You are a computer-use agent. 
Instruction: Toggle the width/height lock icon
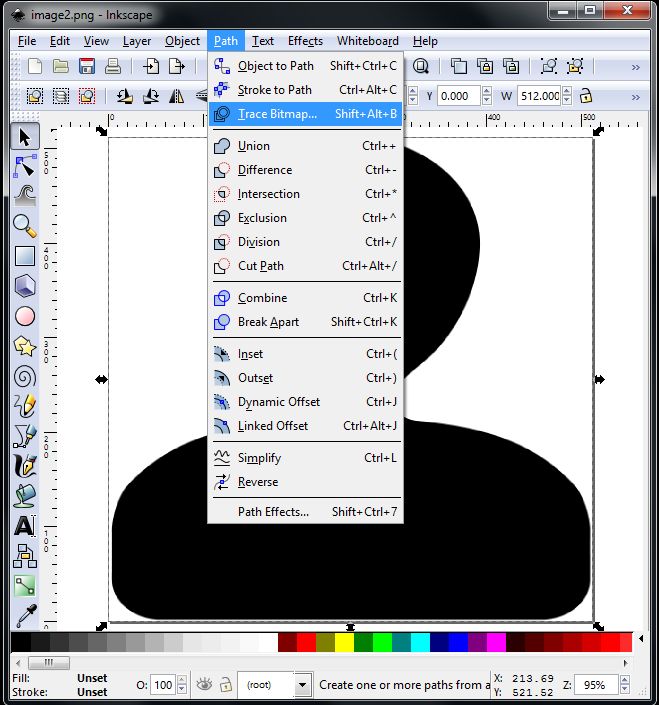click(585, 96)
